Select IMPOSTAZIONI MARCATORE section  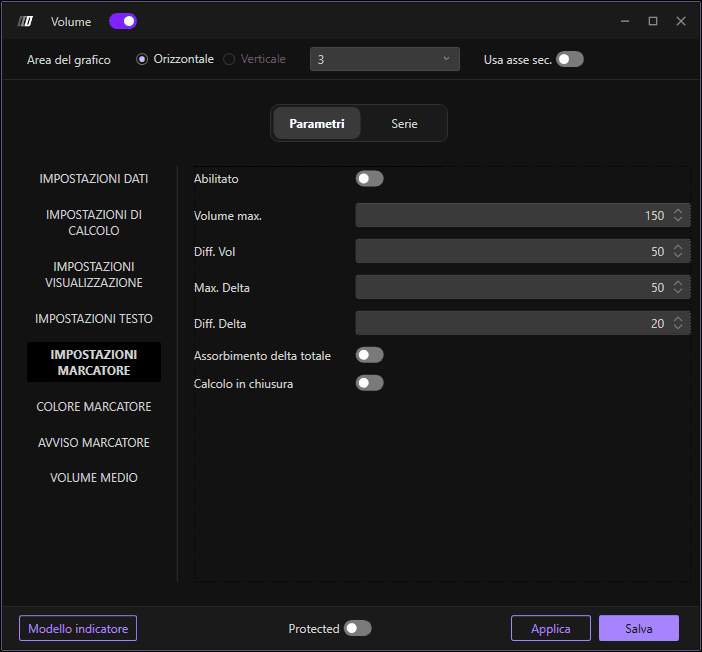click(x=94, y=362)
